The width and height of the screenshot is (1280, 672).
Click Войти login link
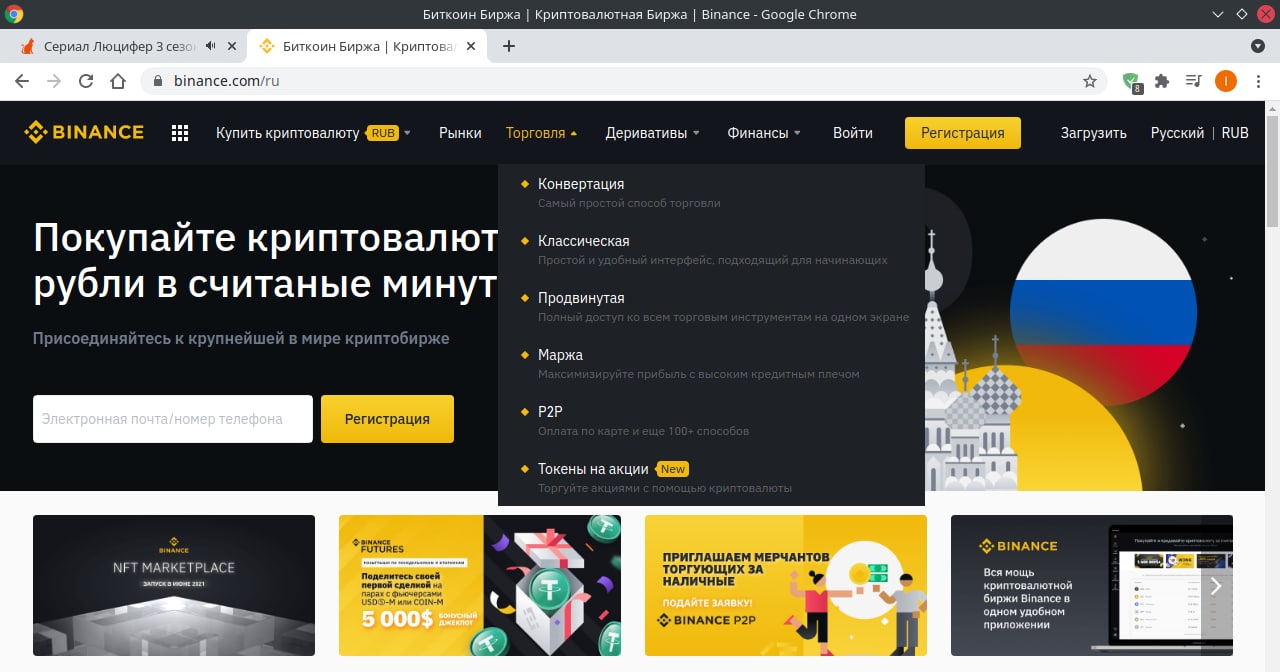[x=853, y=133]
